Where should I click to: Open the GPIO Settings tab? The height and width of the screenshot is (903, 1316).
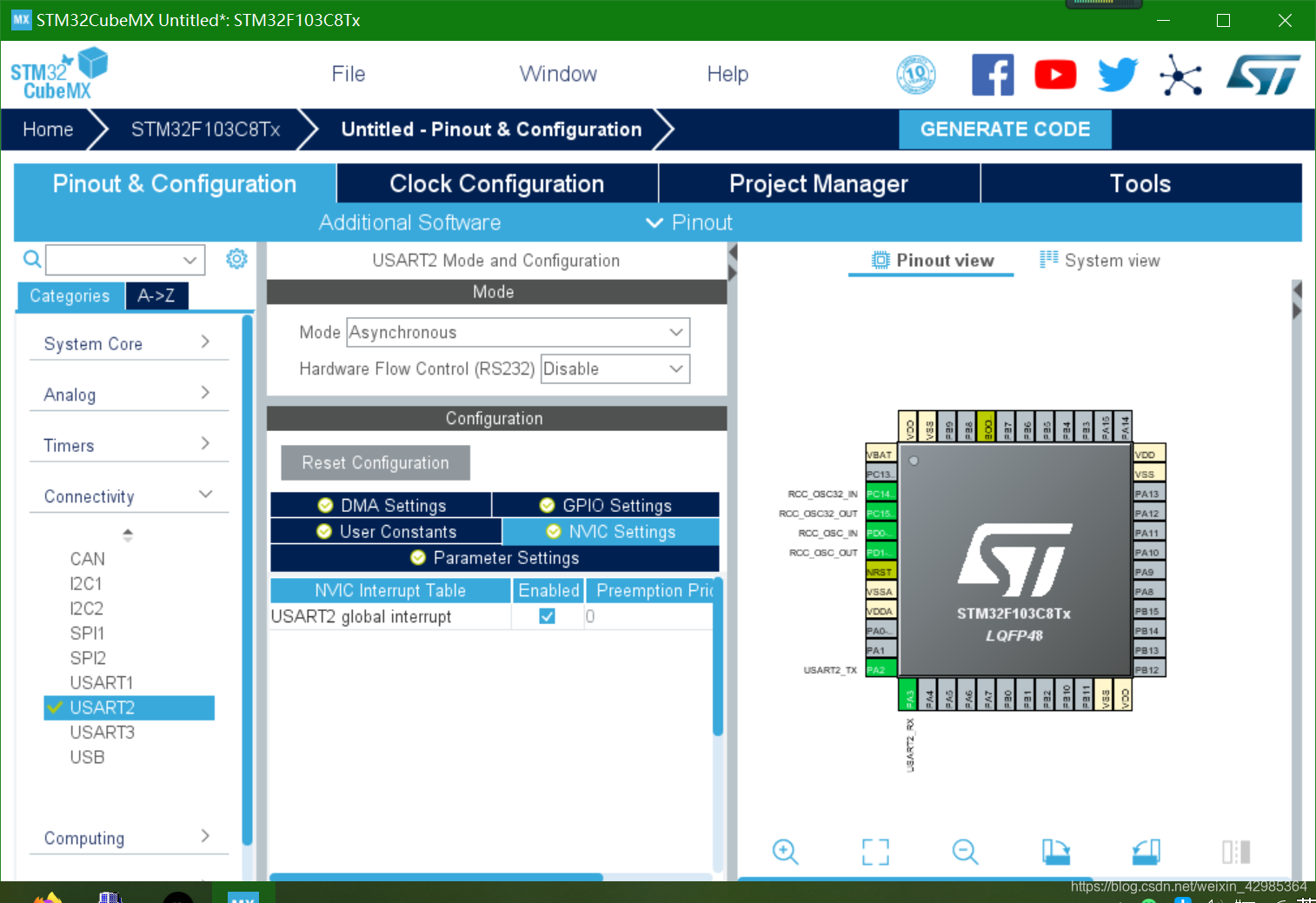(x=606, y=505)
